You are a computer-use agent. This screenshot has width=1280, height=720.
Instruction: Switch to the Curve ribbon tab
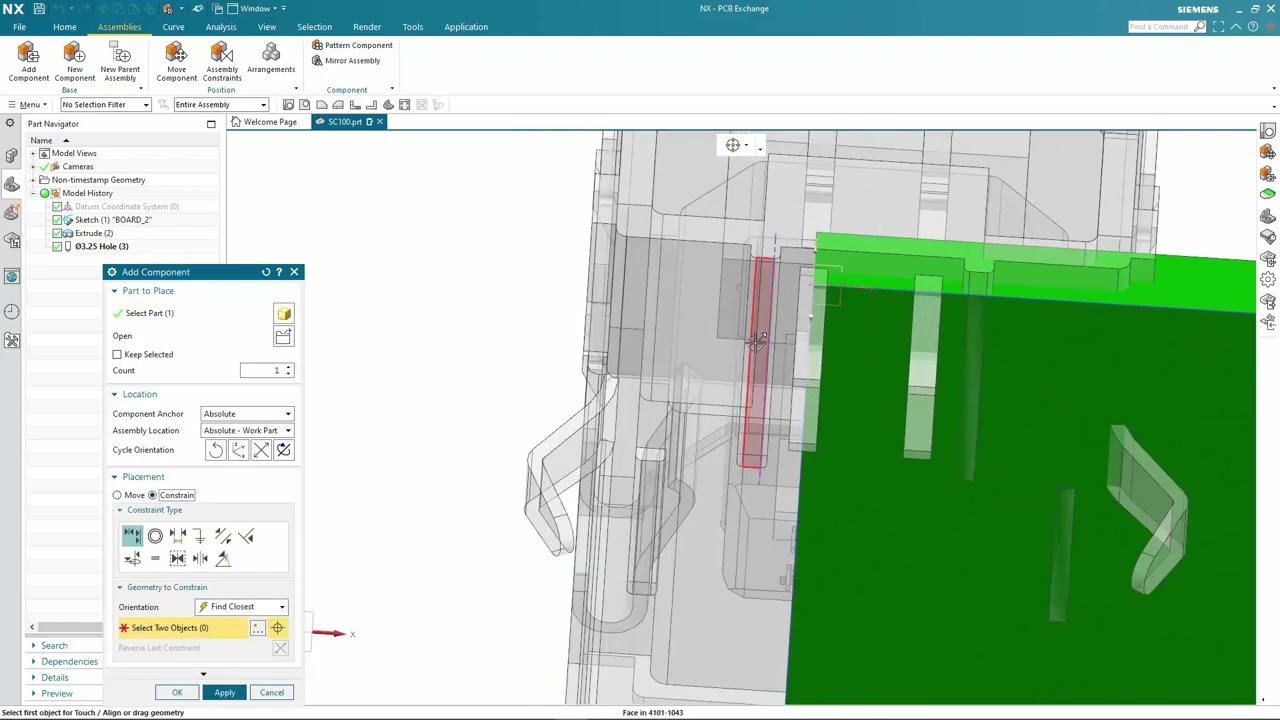(173, 27)
